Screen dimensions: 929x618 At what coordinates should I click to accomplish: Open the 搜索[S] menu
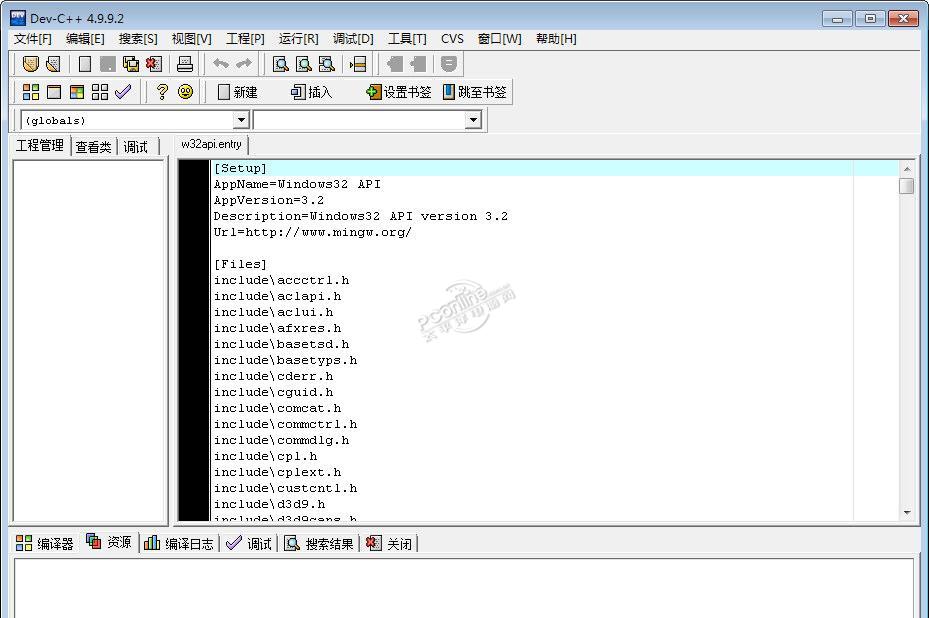(x=138, y=39)
